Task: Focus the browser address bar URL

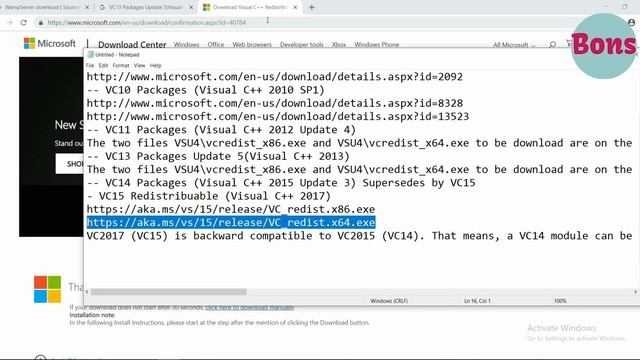Action: tap(147, 22)
